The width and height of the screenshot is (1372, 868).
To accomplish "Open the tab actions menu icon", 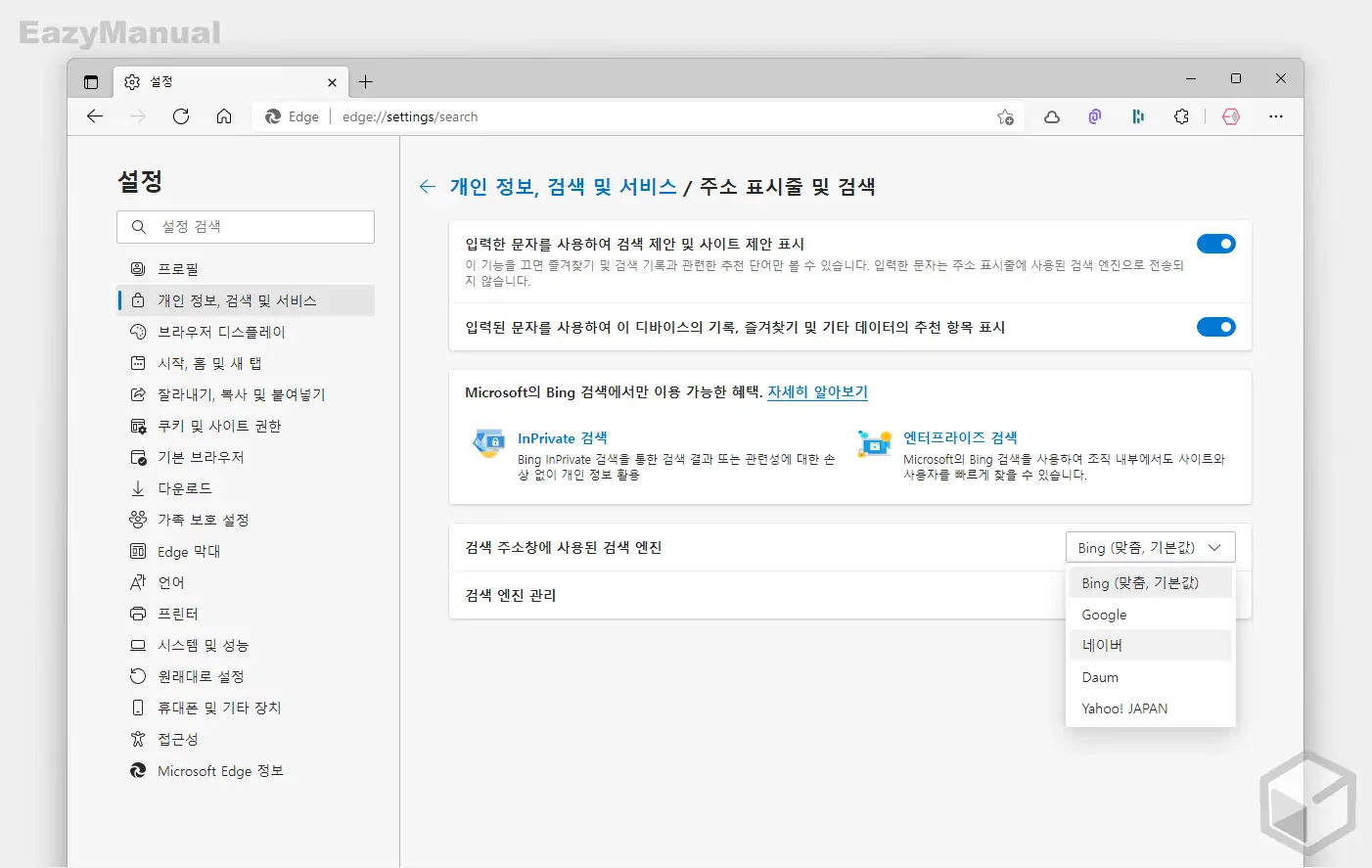I will tap(91, 82).
